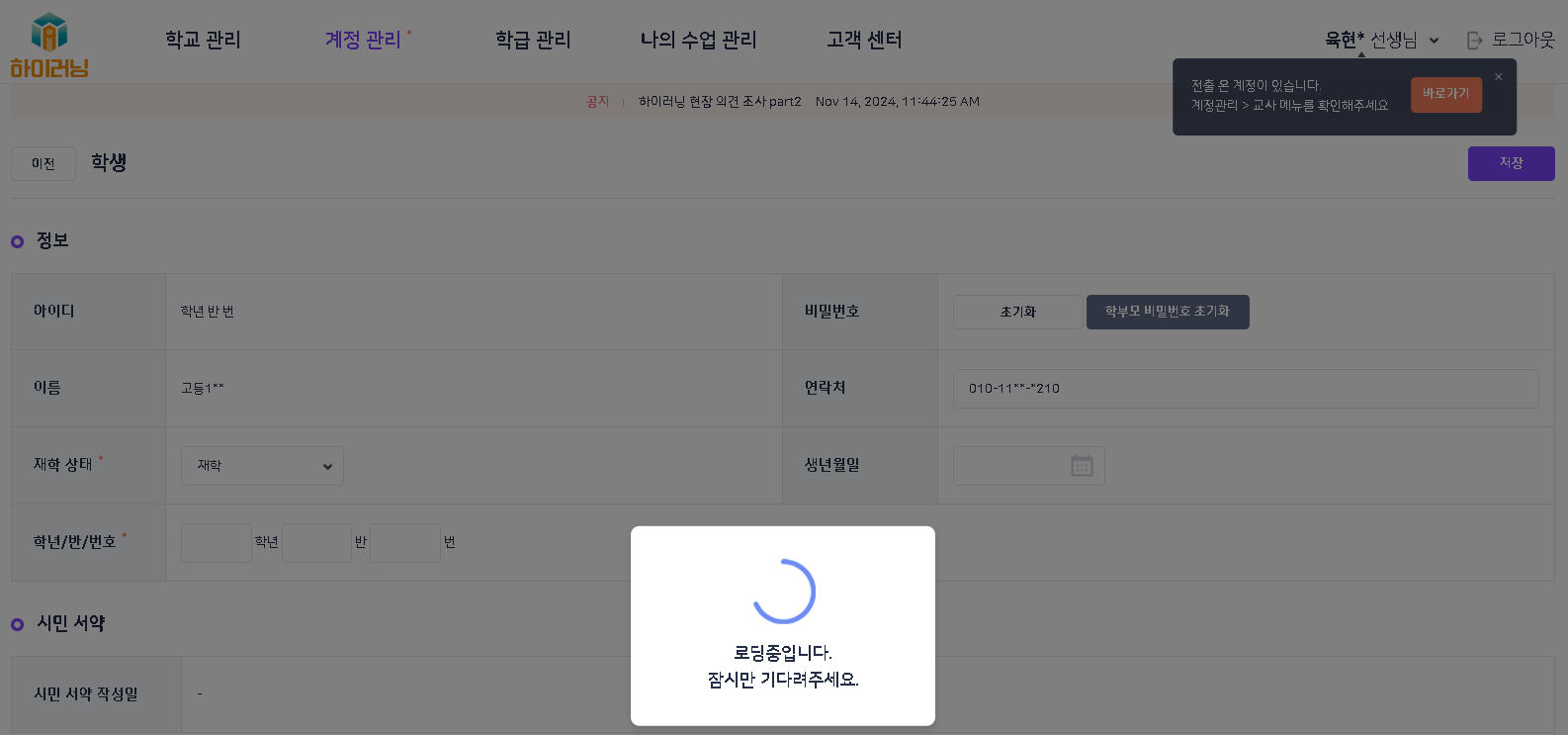Click the 이전 back button
This screenshot has width=1568, height=735.
click(x=44, y=164)
